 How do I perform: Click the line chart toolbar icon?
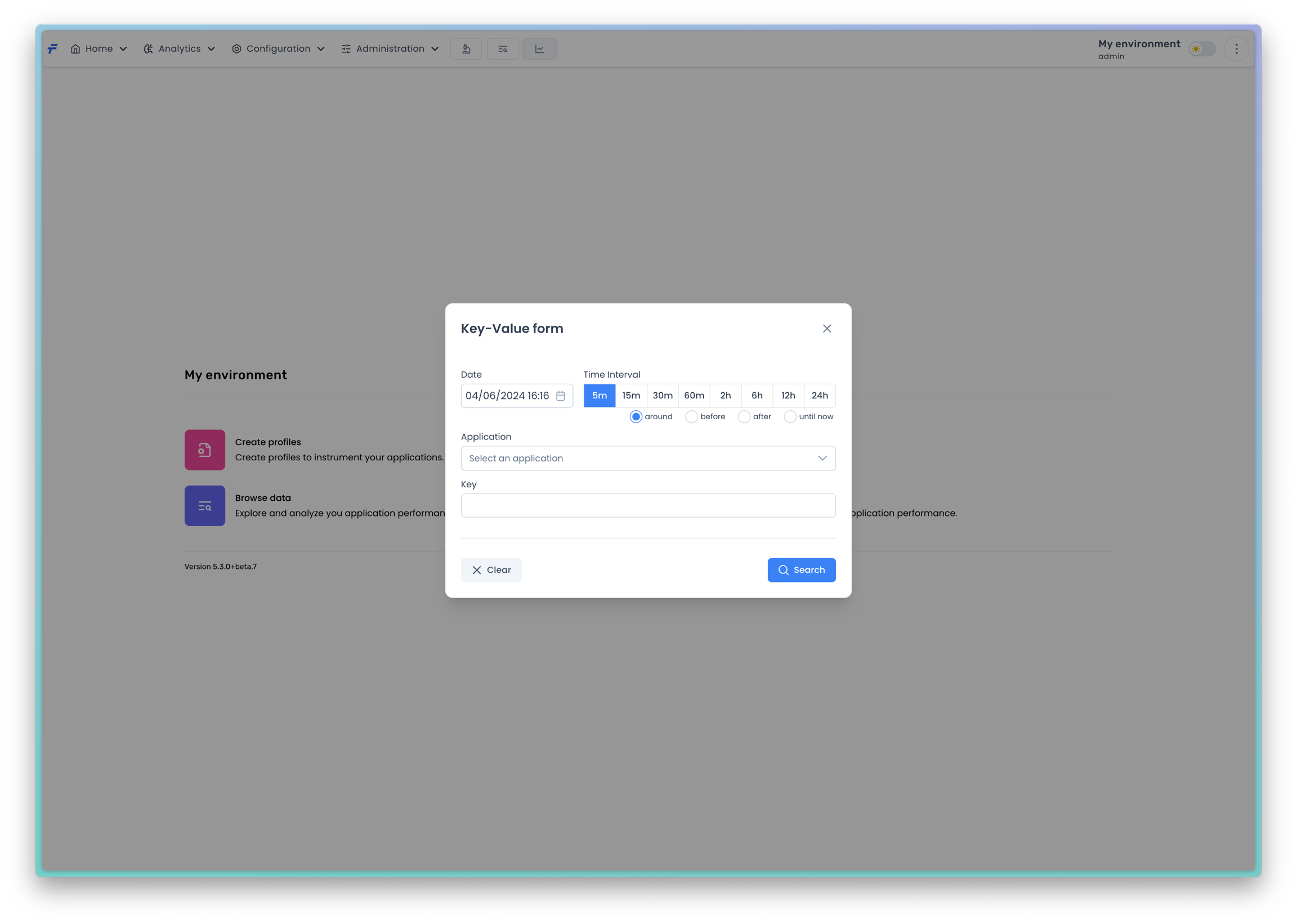pyautogui.click(x=539, y=49)
